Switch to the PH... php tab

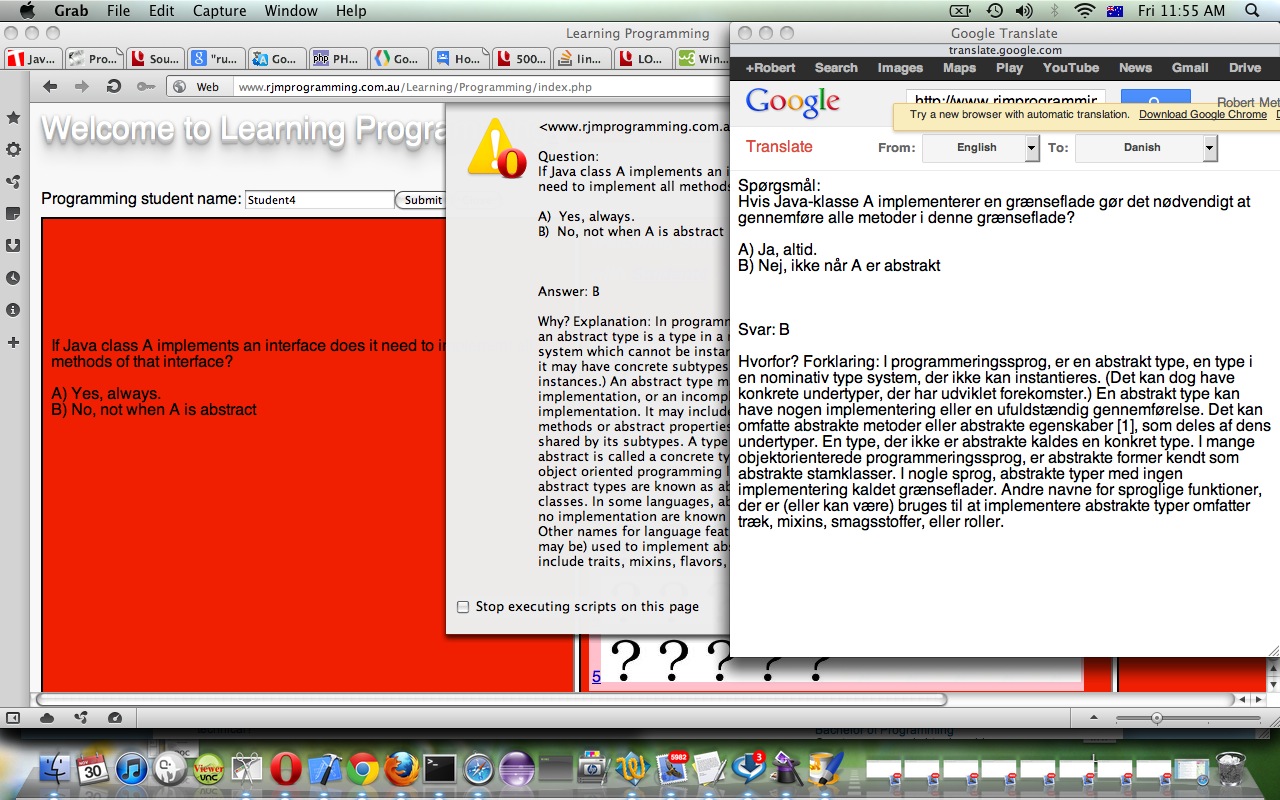[x=337, y=59]
